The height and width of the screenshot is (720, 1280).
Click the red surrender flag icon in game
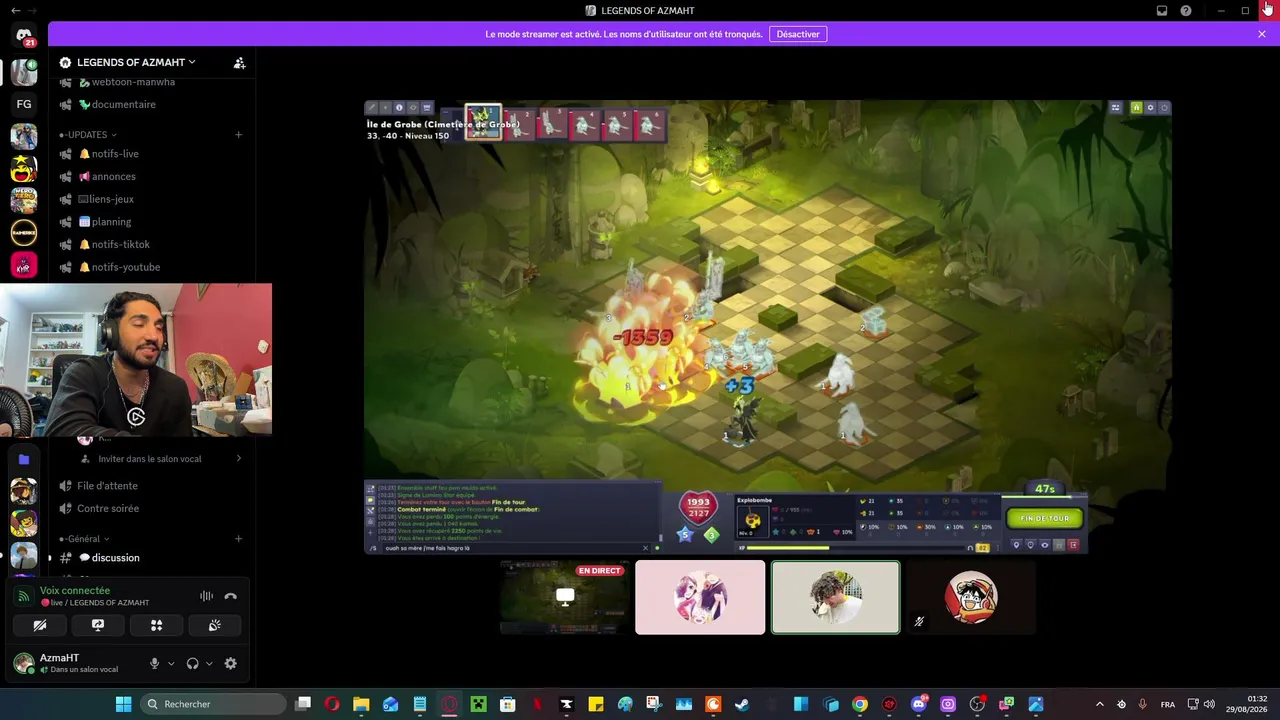pos(1074,545)
